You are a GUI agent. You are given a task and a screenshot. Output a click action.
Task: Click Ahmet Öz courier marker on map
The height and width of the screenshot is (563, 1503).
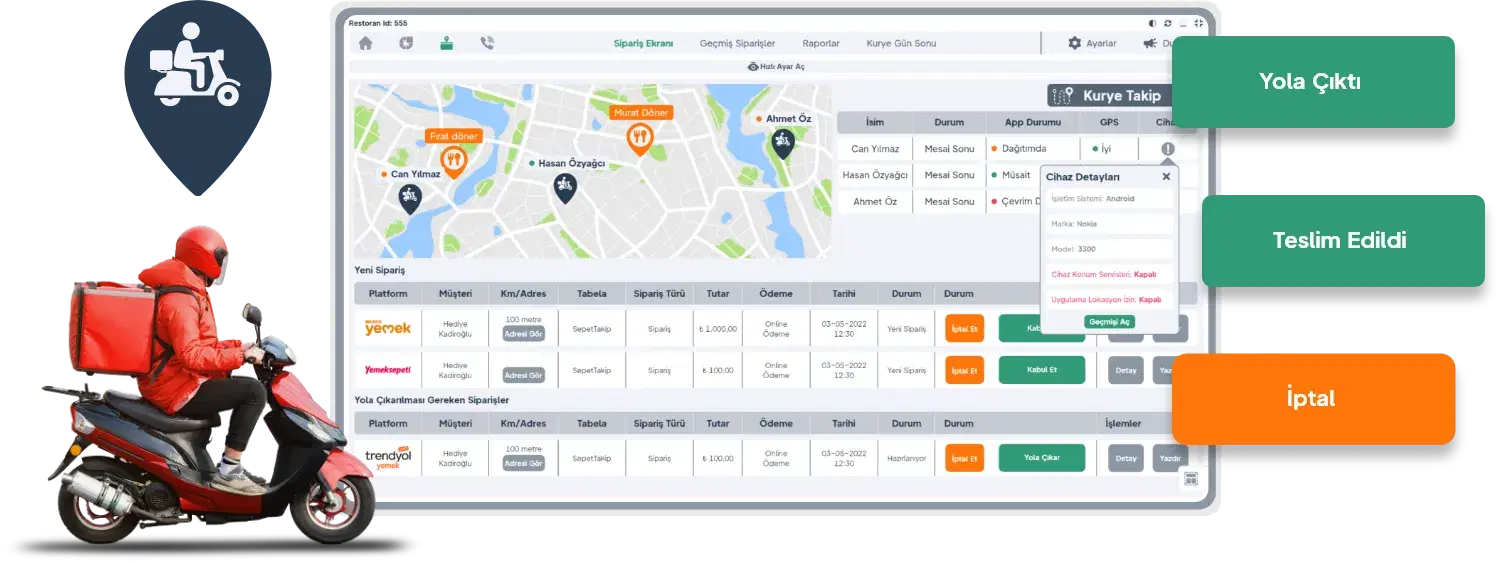point(782,142)
